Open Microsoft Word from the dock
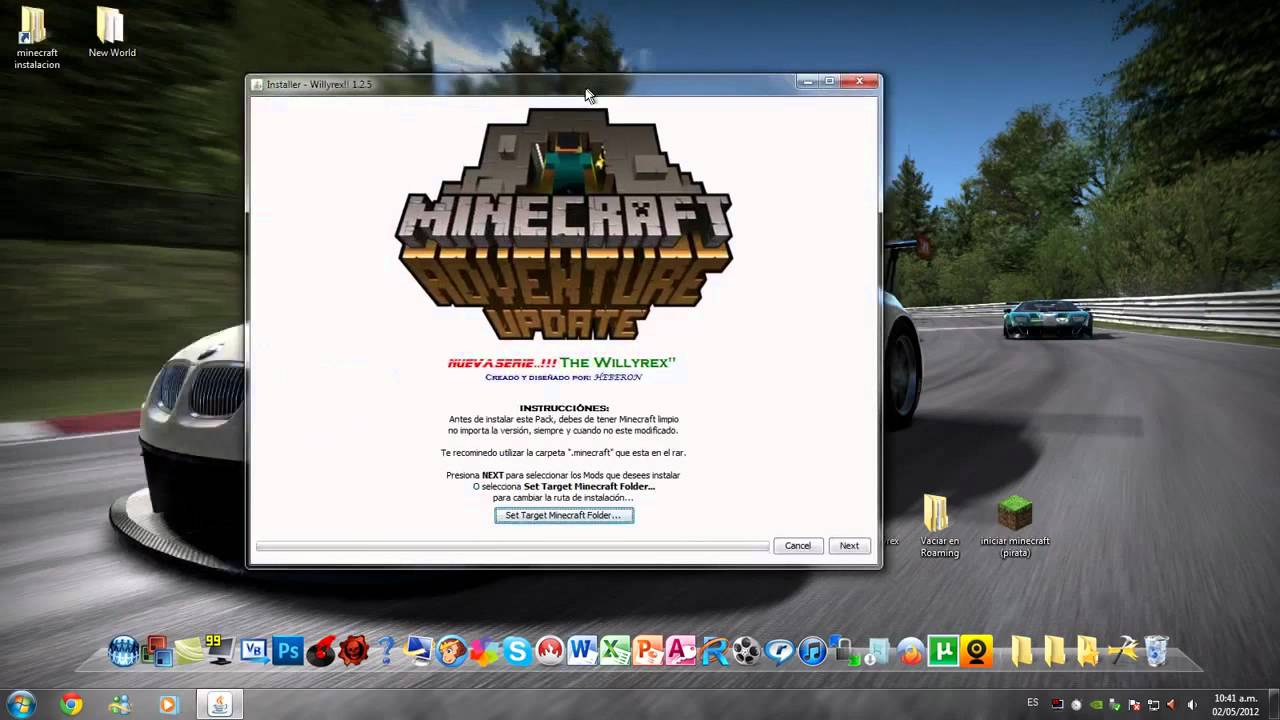Screen dimensions: 1280x720 582,652
